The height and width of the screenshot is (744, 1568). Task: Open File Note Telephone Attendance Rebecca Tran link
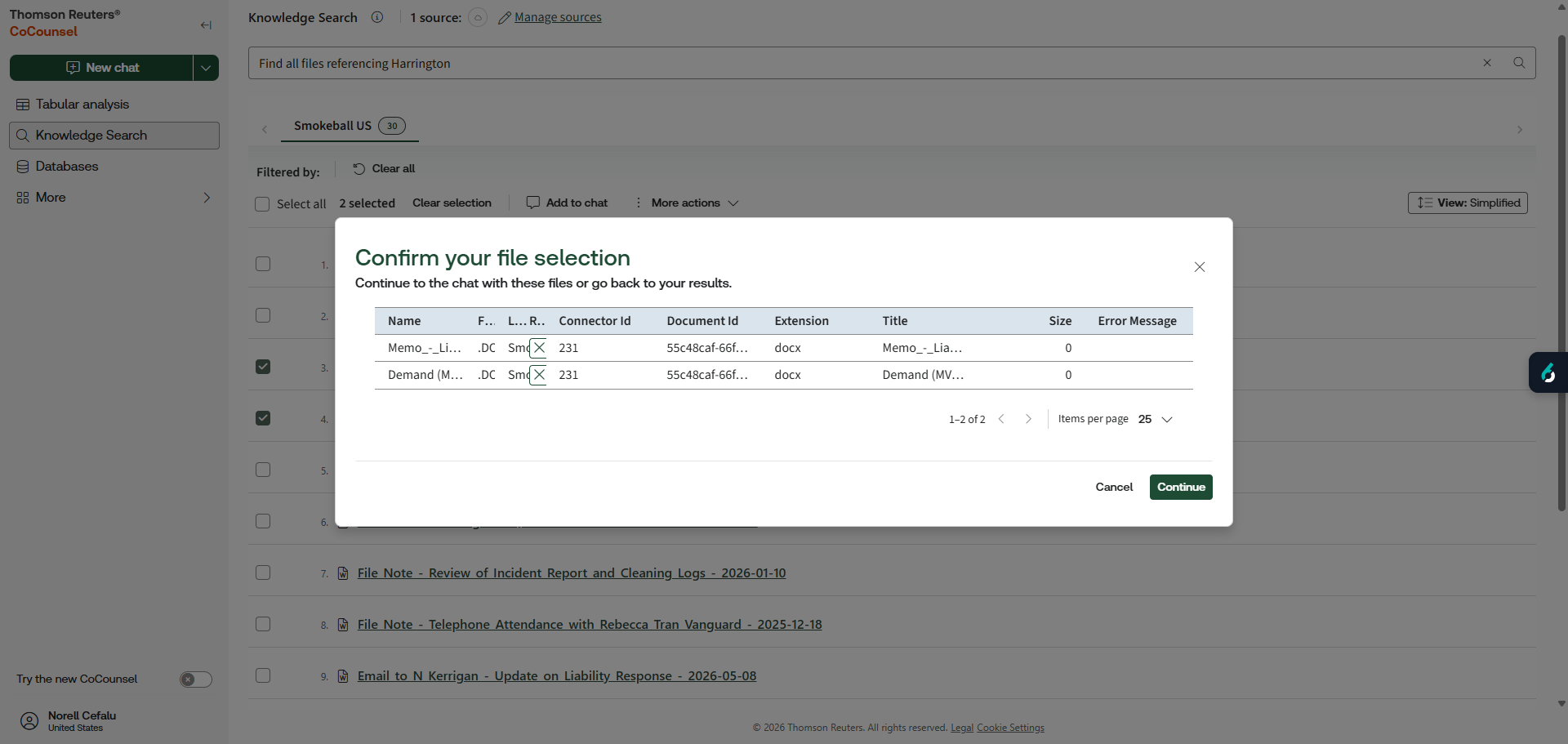[590, 625]
